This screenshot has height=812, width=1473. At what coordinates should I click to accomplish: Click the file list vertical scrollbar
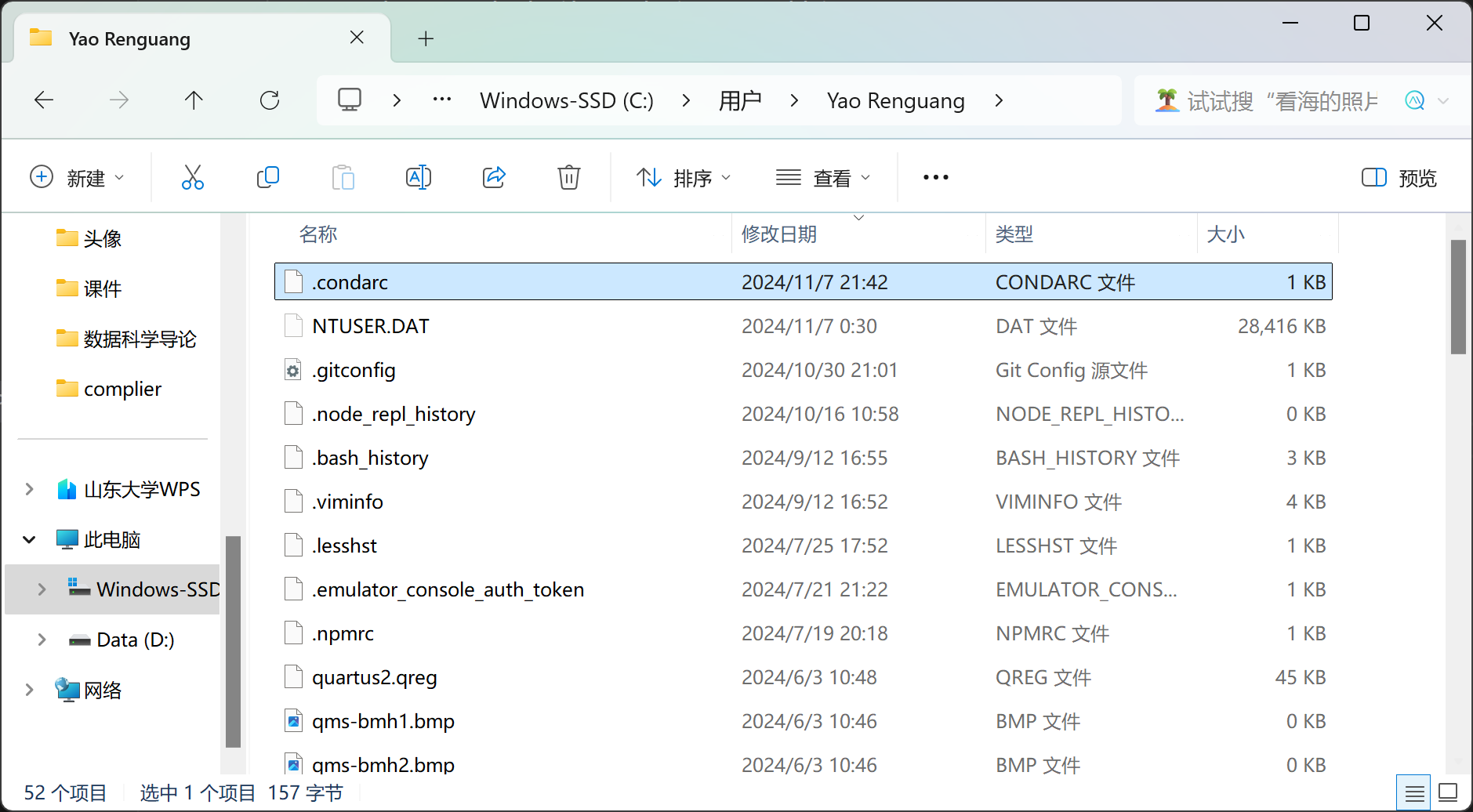pyautogui.click(x=1458, y=296)
